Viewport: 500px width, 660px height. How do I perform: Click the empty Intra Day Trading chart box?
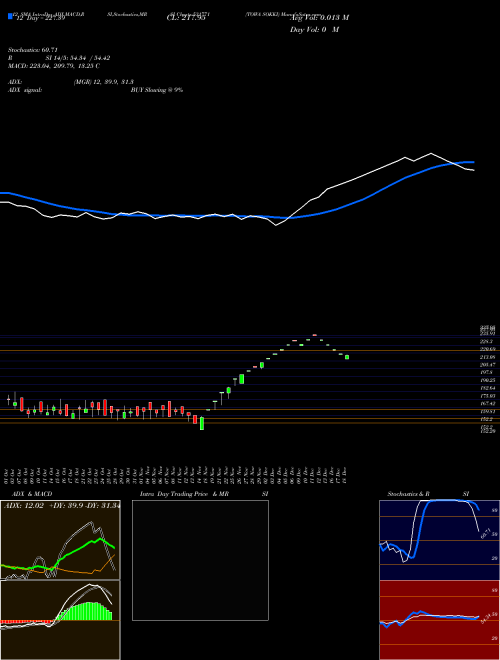(x=200, y=560)
